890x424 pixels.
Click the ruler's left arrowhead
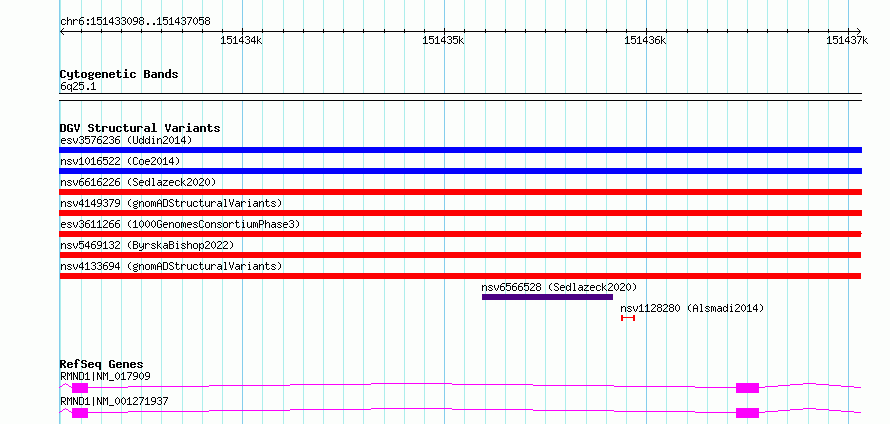(62, 31)
